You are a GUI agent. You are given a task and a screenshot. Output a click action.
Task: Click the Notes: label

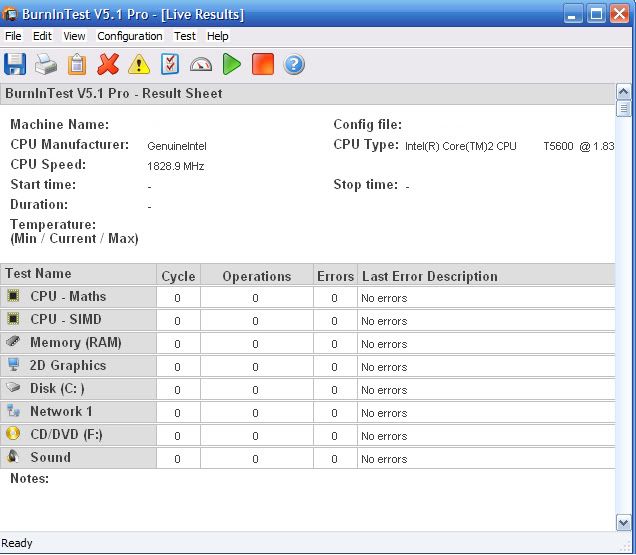(x=29, y=478)
